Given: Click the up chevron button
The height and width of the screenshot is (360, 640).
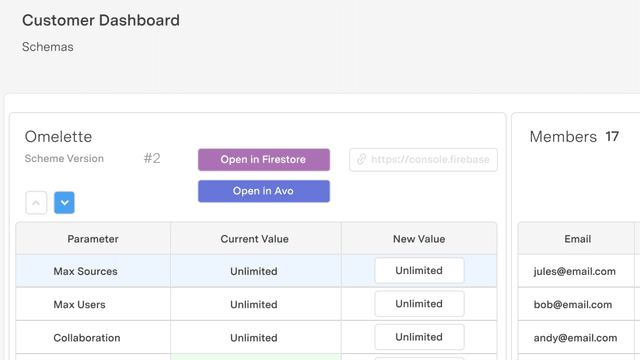Looking at the screenshot, I should pos(36,202).
